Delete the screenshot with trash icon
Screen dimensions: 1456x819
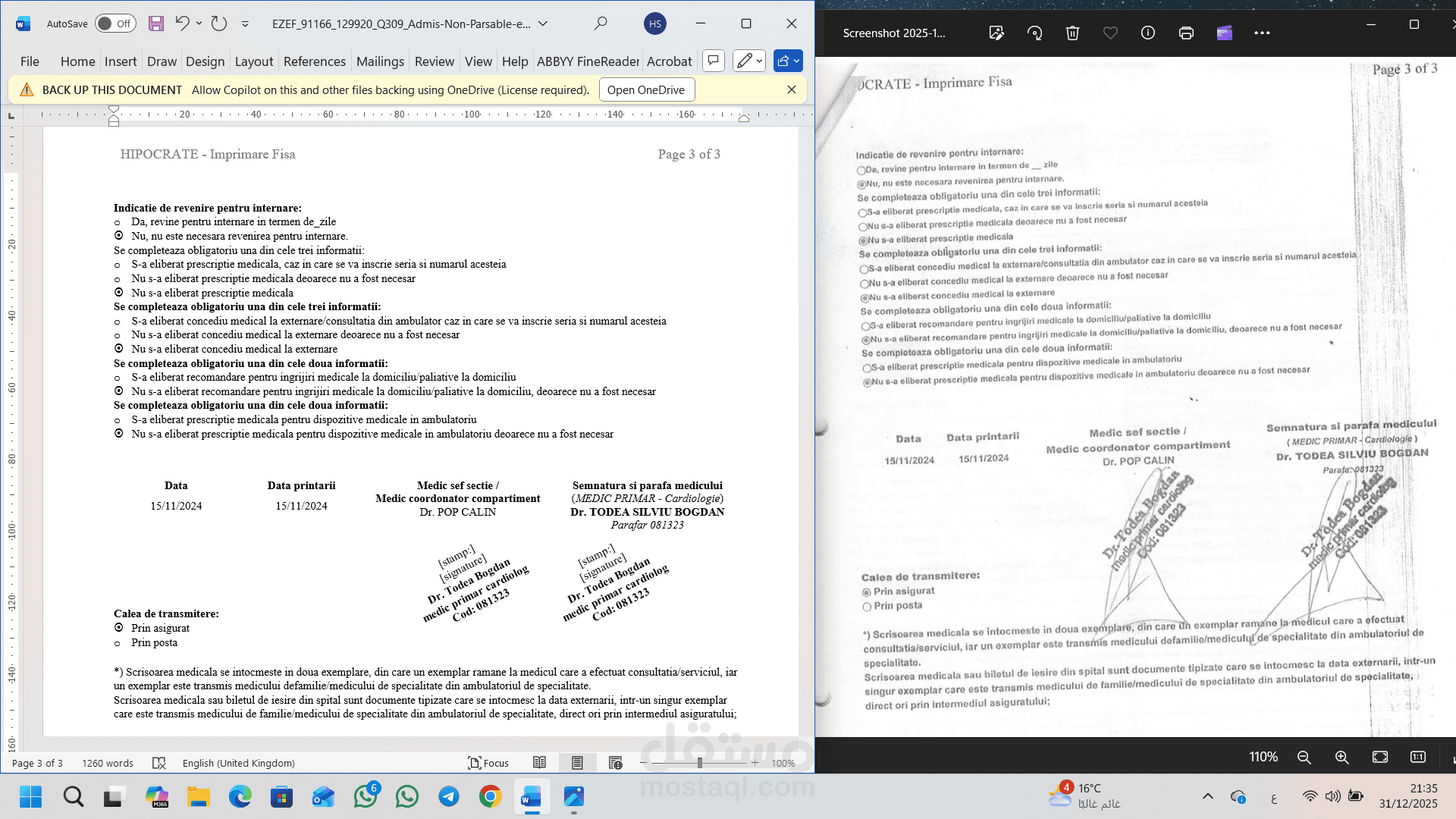(1072, 33)
